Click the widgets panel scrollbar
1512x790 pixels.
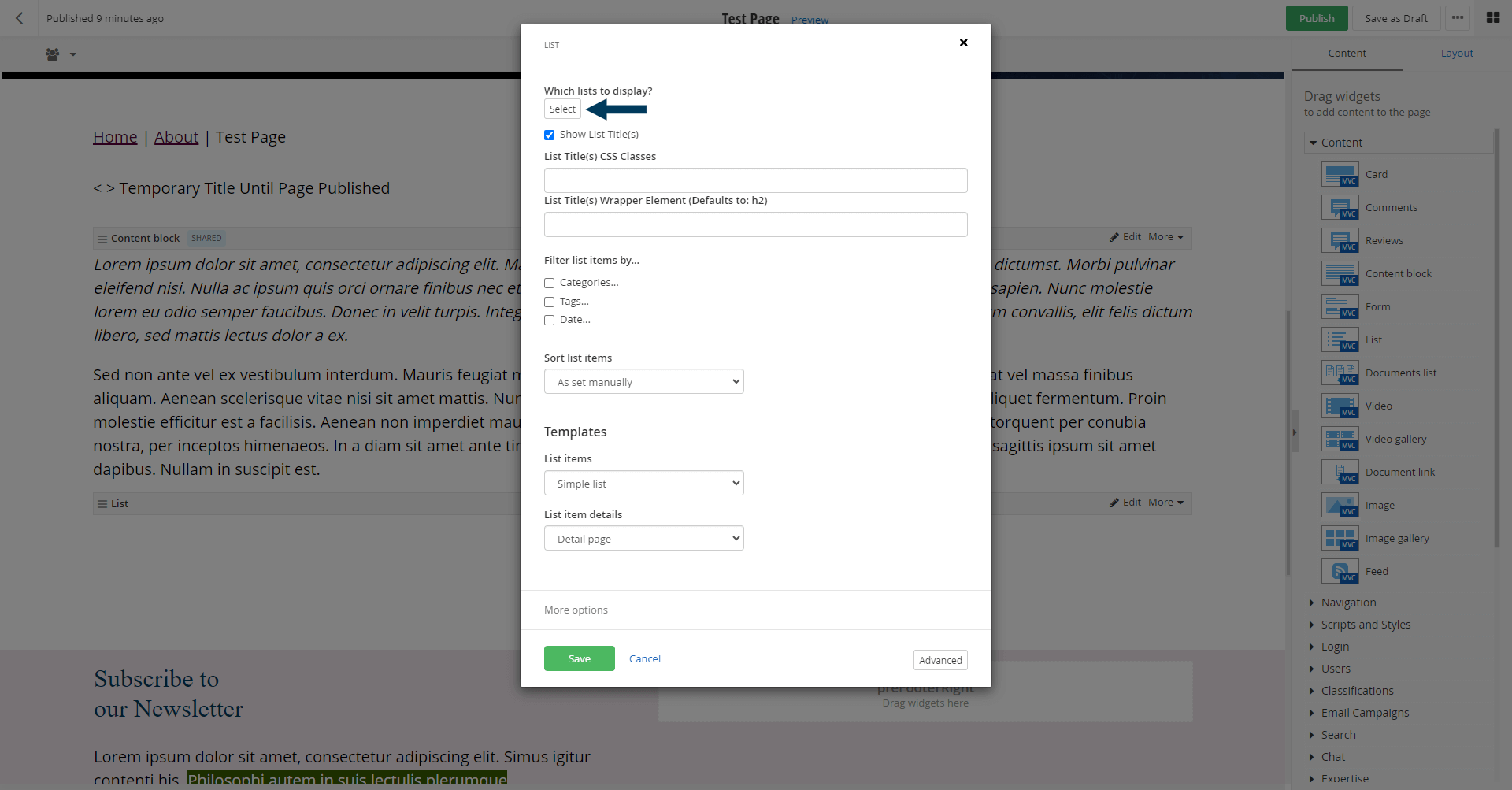(1496, 339)
